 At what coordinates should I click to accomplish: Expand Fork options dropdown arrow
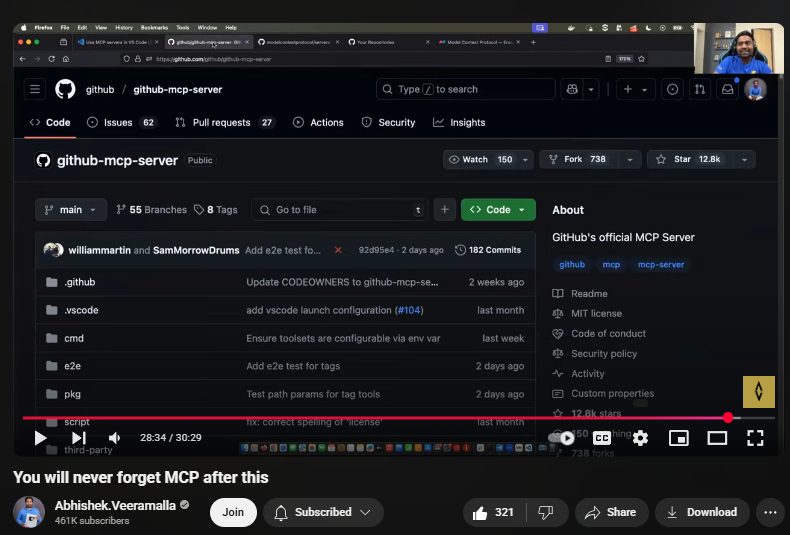630,160
